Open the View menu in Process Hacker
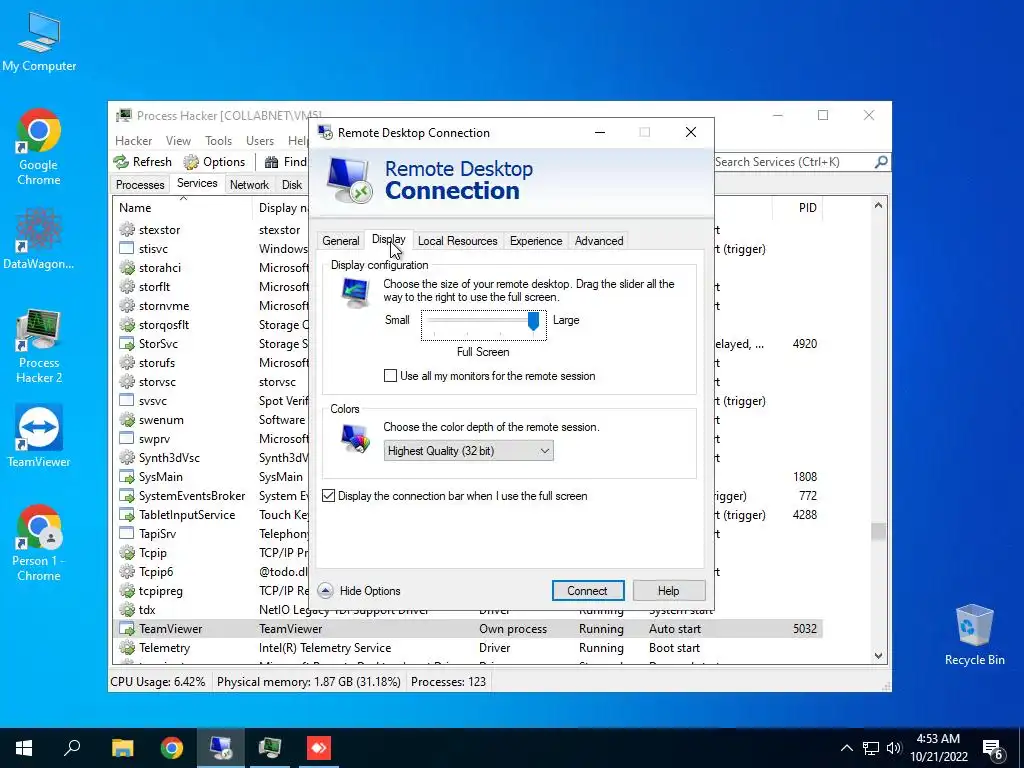 point(178,141)
